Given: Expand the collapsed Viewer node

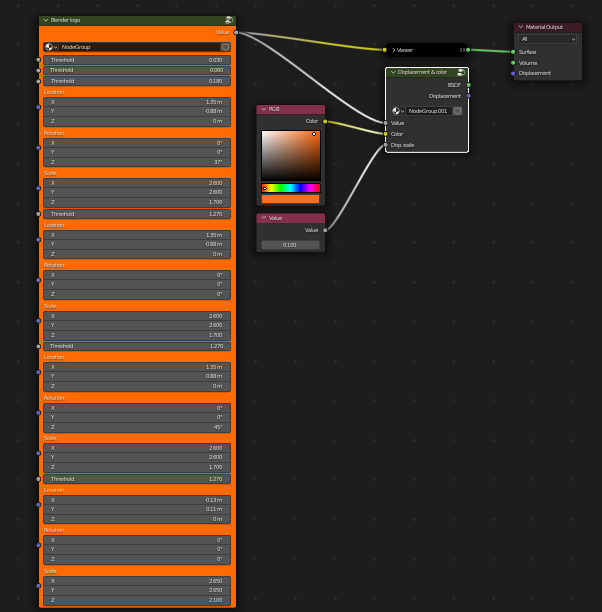Looking at the screenshot, I should tap(394, 50).
